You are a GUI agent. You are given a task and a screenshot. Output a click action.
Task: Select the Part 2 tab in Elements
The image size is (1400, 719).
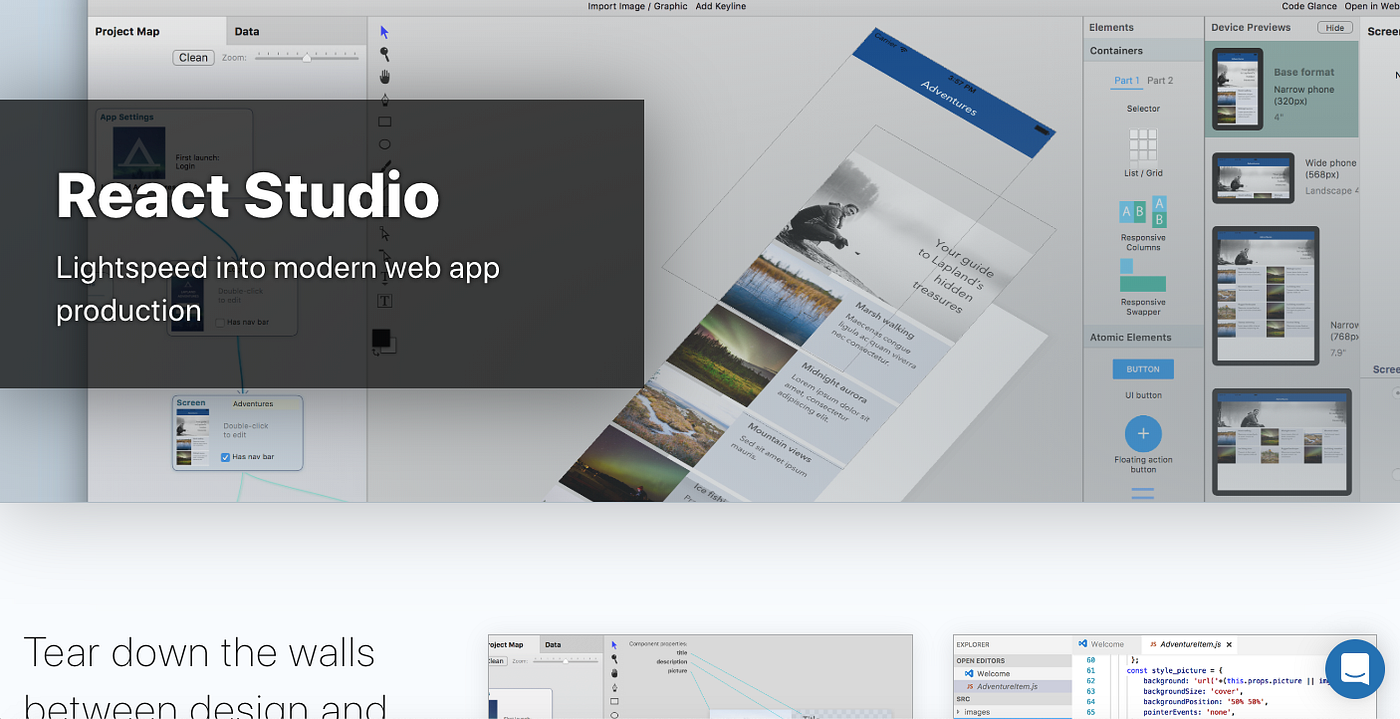(1160, 81)
